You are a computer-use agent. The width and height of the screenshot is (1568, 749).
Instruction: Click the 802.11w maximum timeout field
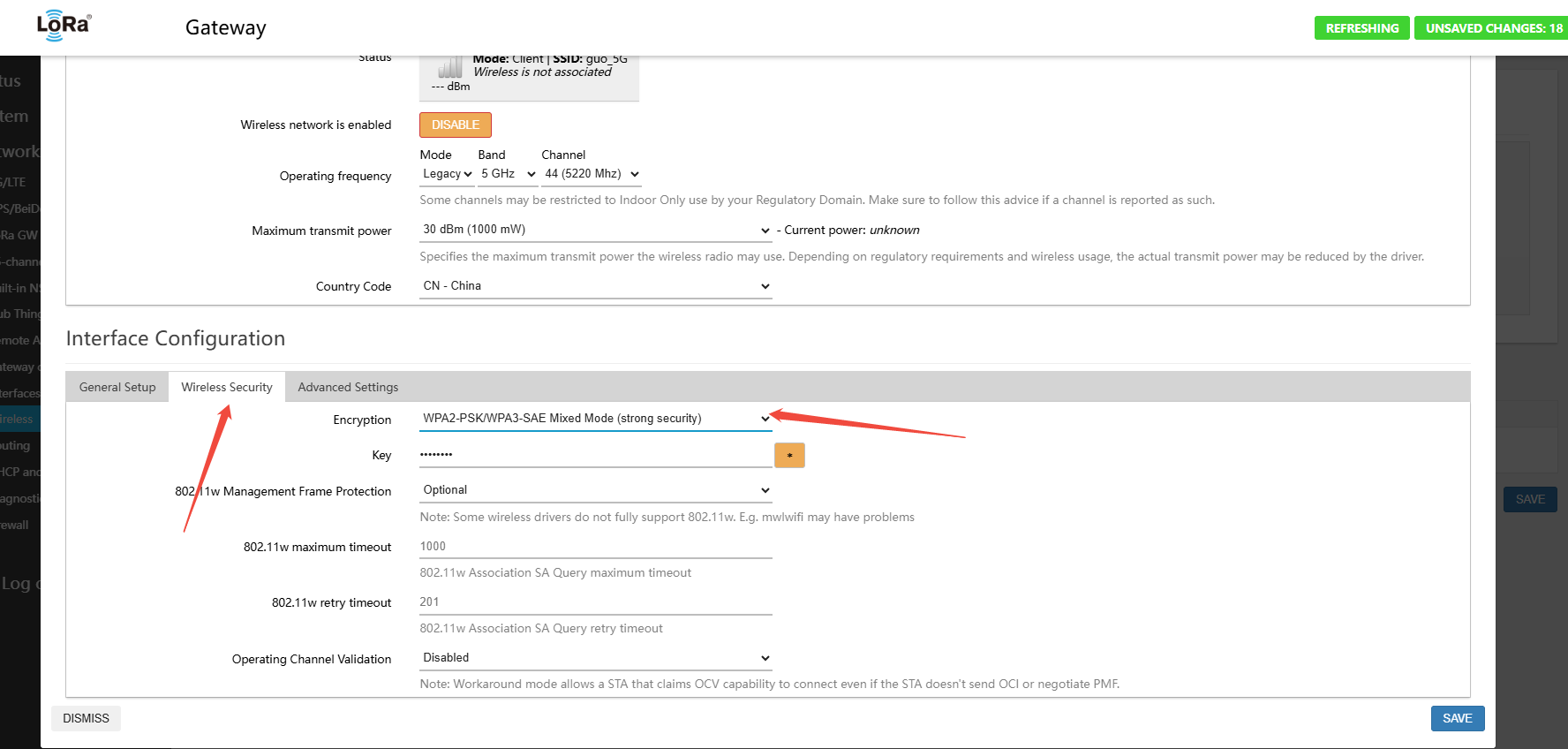pyautogui.click(x=595, y=547)
